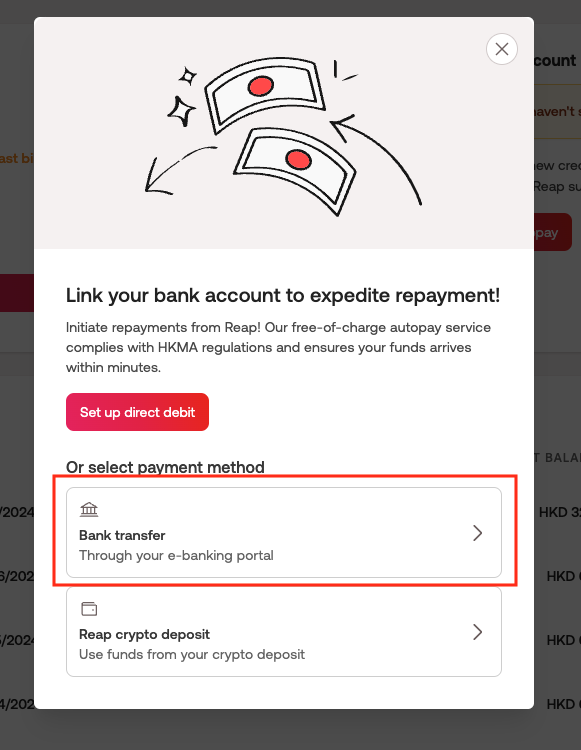
Task: Click the bank building icon
Action: pos(89,509)
